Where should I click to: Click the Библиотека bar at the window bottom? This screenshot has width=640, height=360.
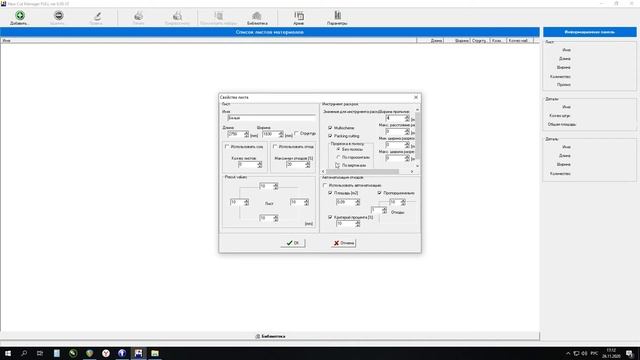pos(270,336)
